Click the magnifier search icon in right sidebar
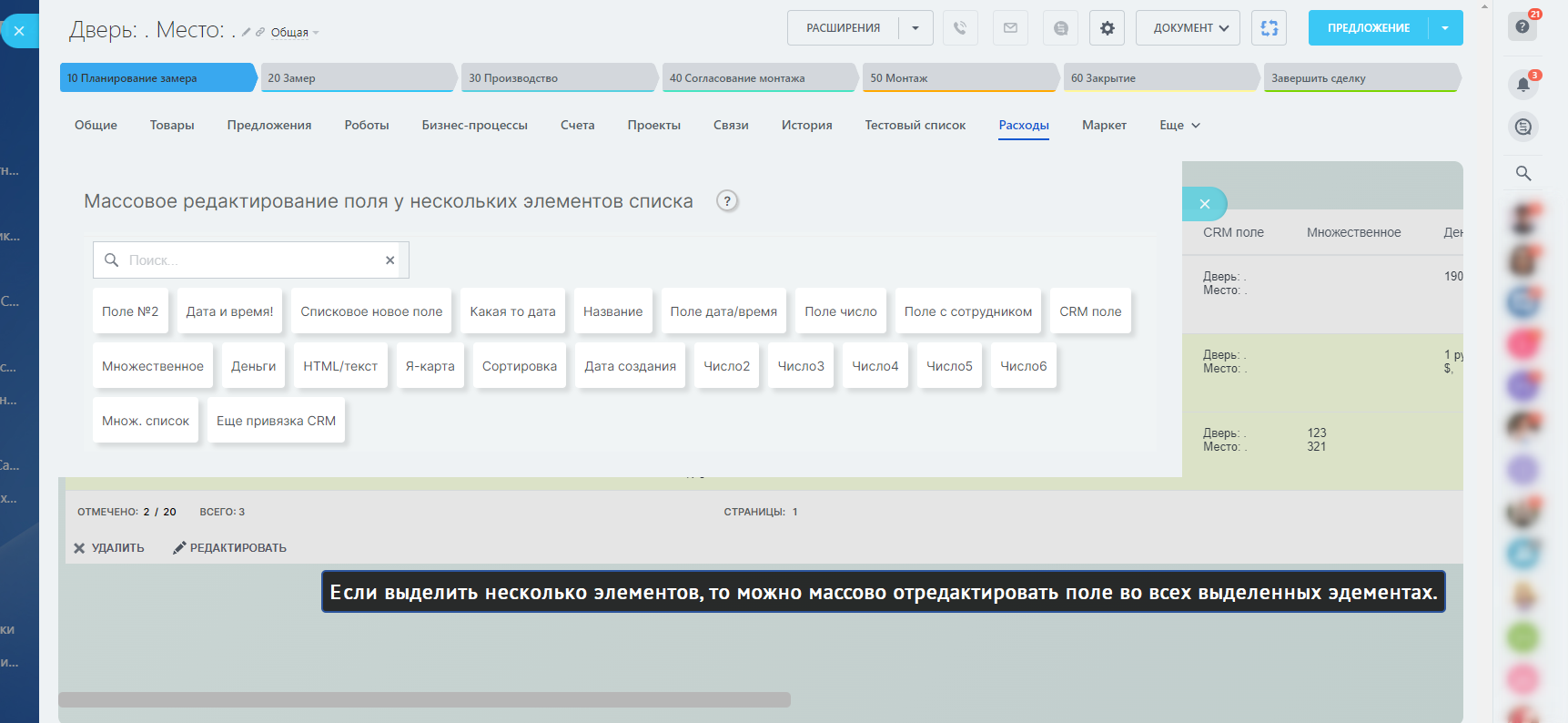 tap(1523, 173)
